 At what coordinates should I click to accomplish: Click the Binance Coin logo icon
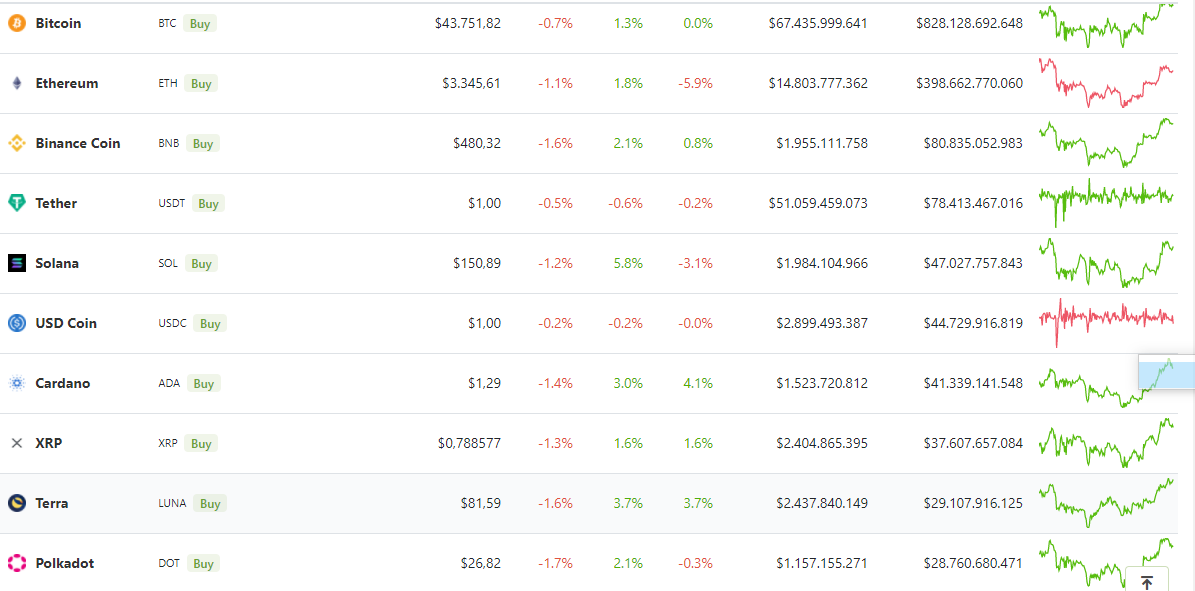click(x=17, y=143)
